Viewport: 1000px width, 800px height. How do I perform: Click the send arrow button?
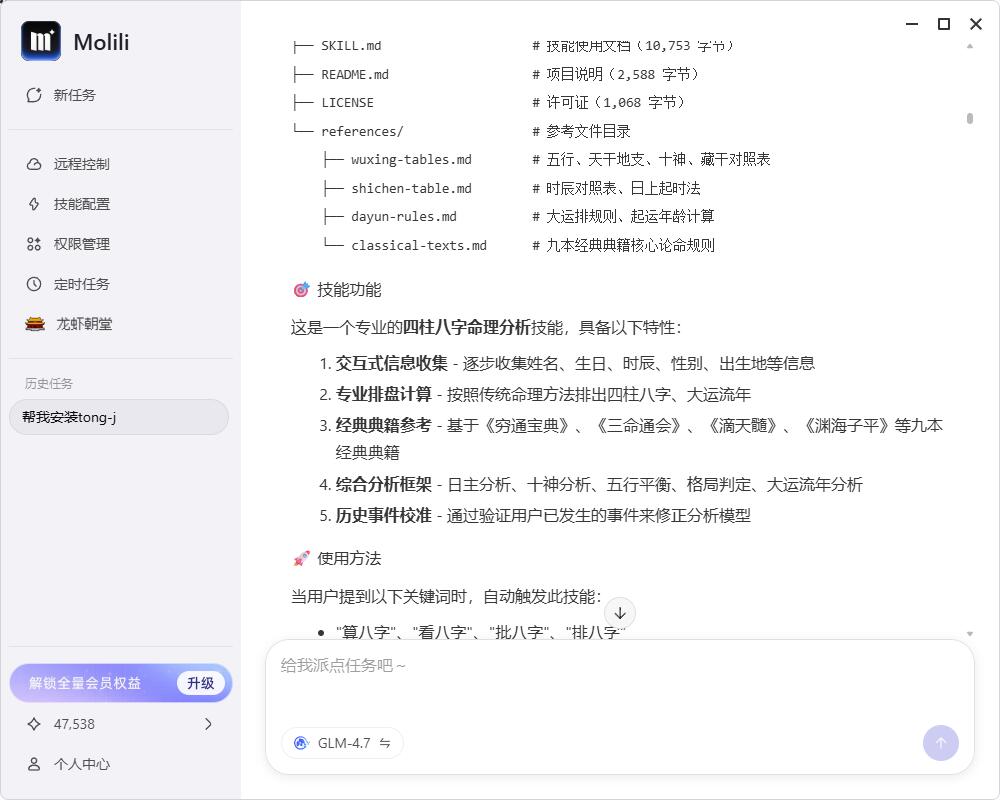[x=940, y=743]
